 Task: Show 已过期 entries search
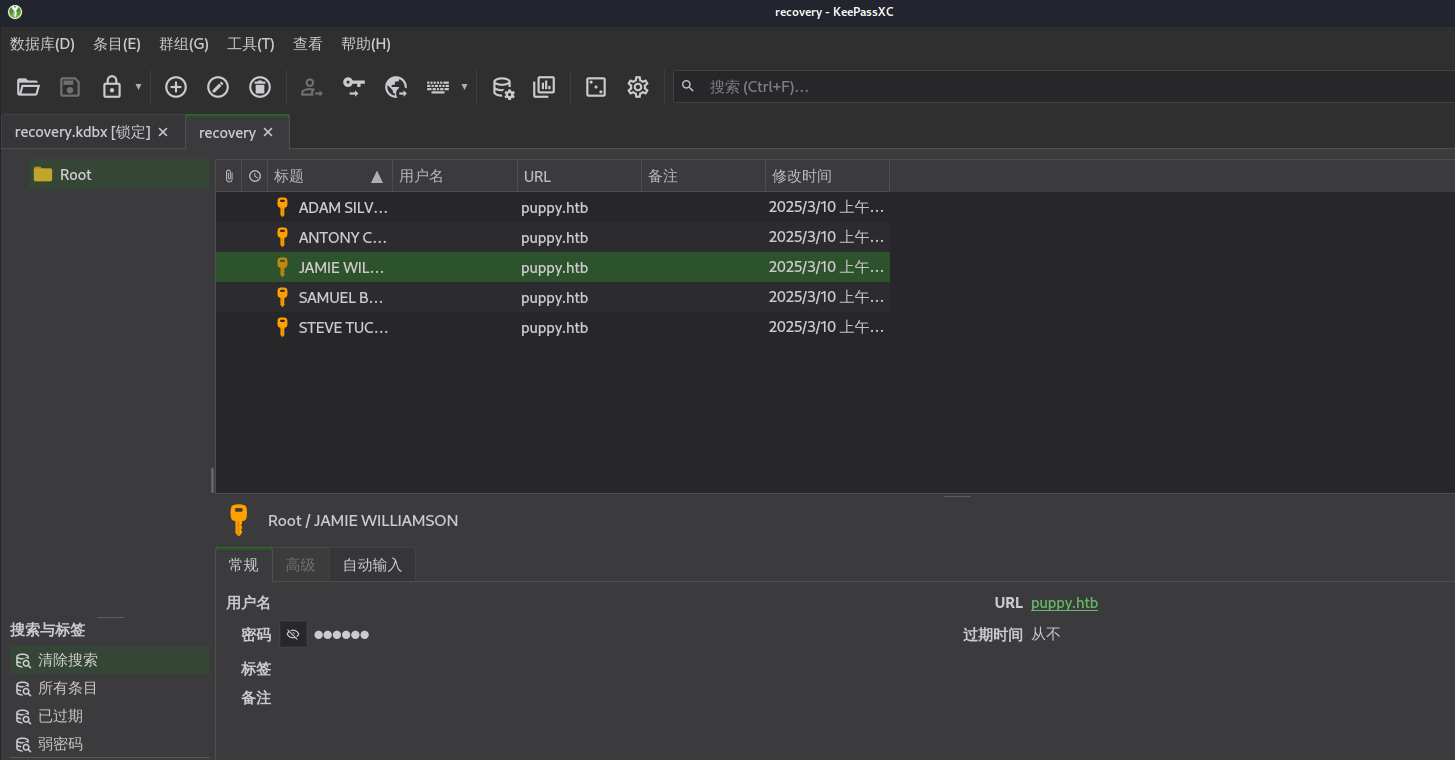click(110, 716)
